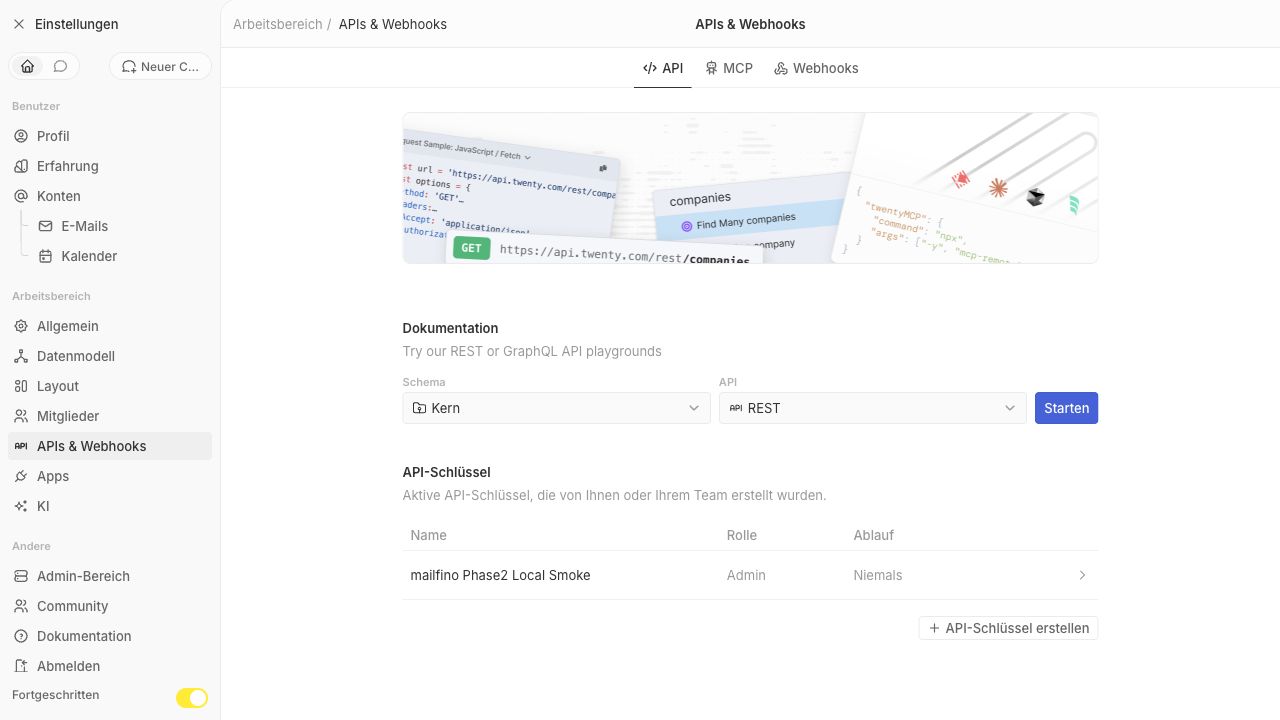Click the Starten button

(1066, 408)
